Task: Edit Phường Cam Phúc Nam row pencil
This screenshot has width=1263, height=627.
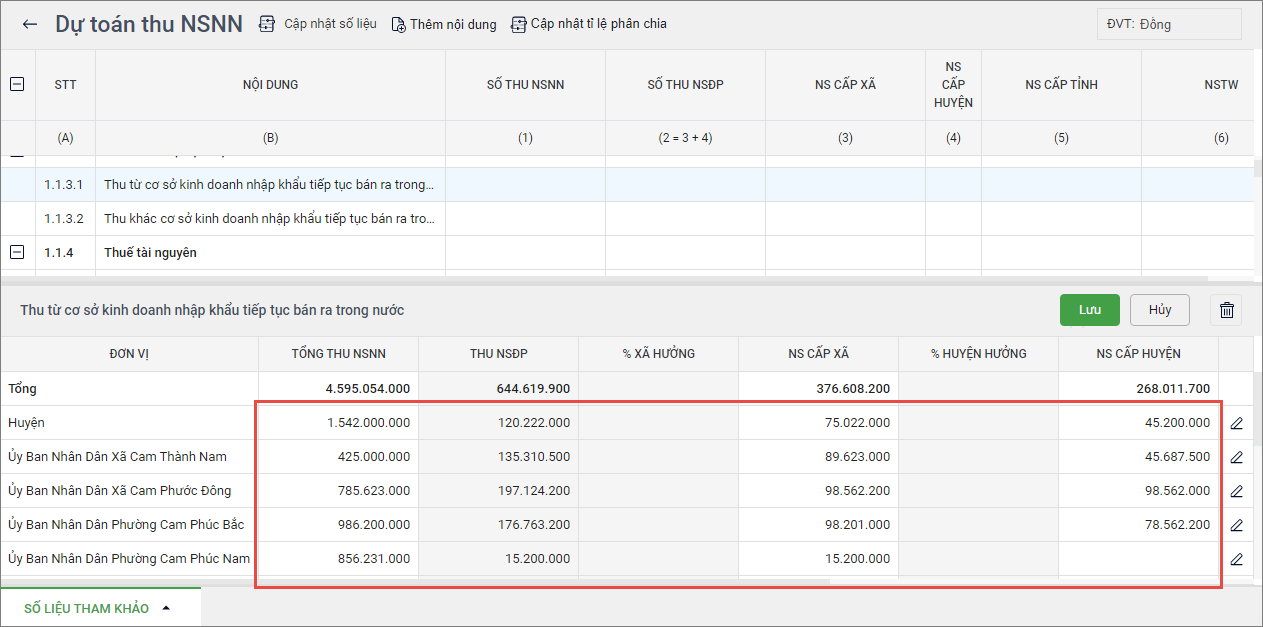Action: (1236, 559)
